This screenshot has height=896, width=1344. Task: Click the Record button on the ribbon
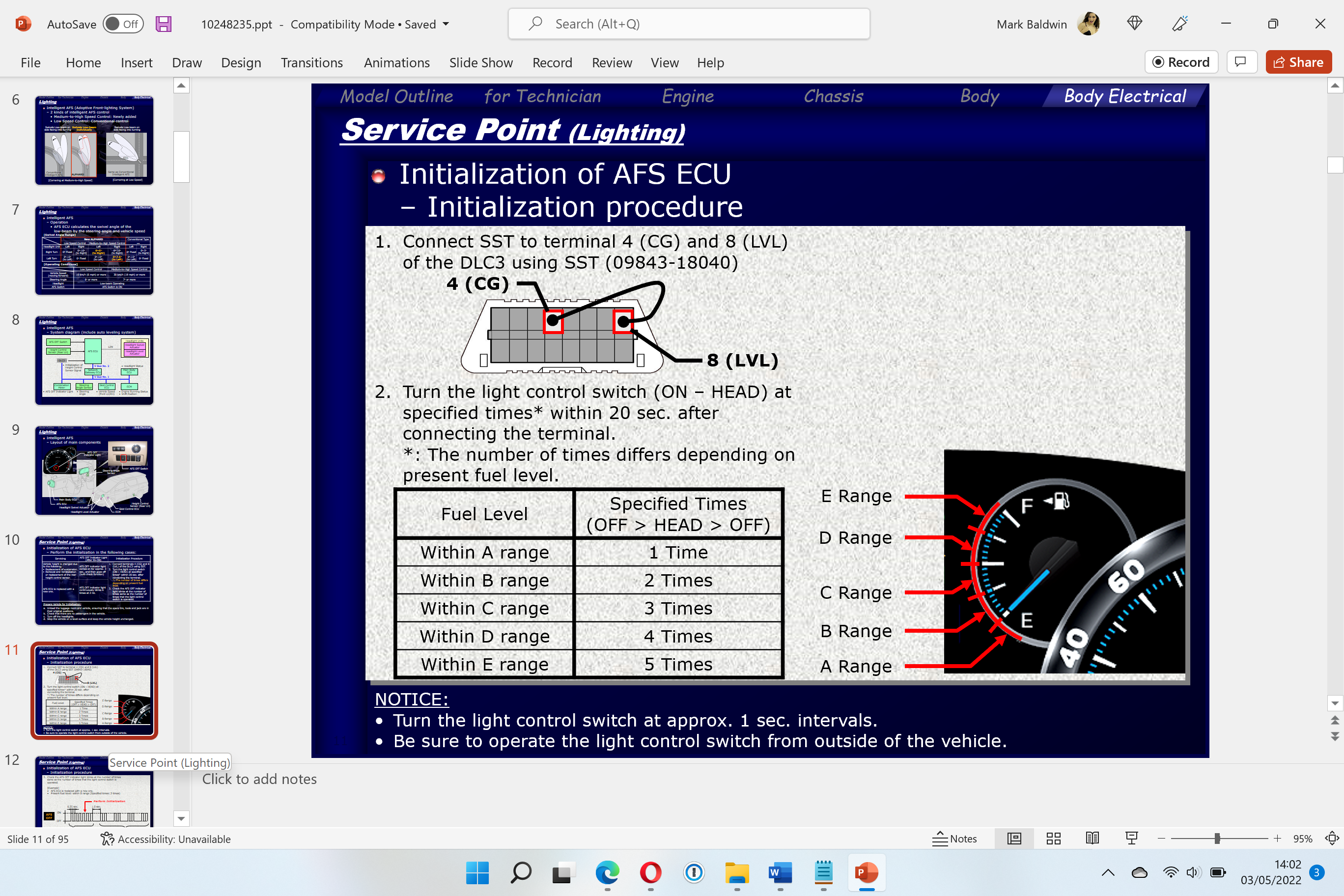1181,62
